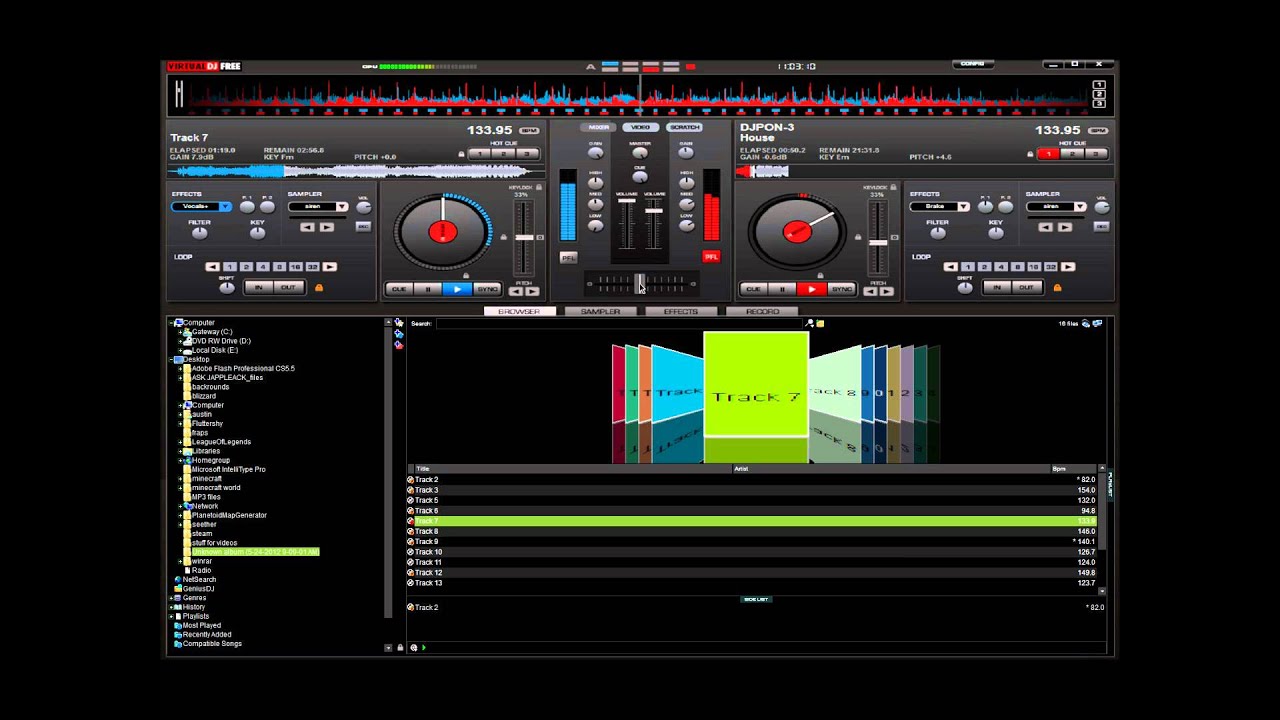Toggle the left deck orange loop lock
The width and height of the screenshot is (1280, 720).
click(x=319, y=288)
